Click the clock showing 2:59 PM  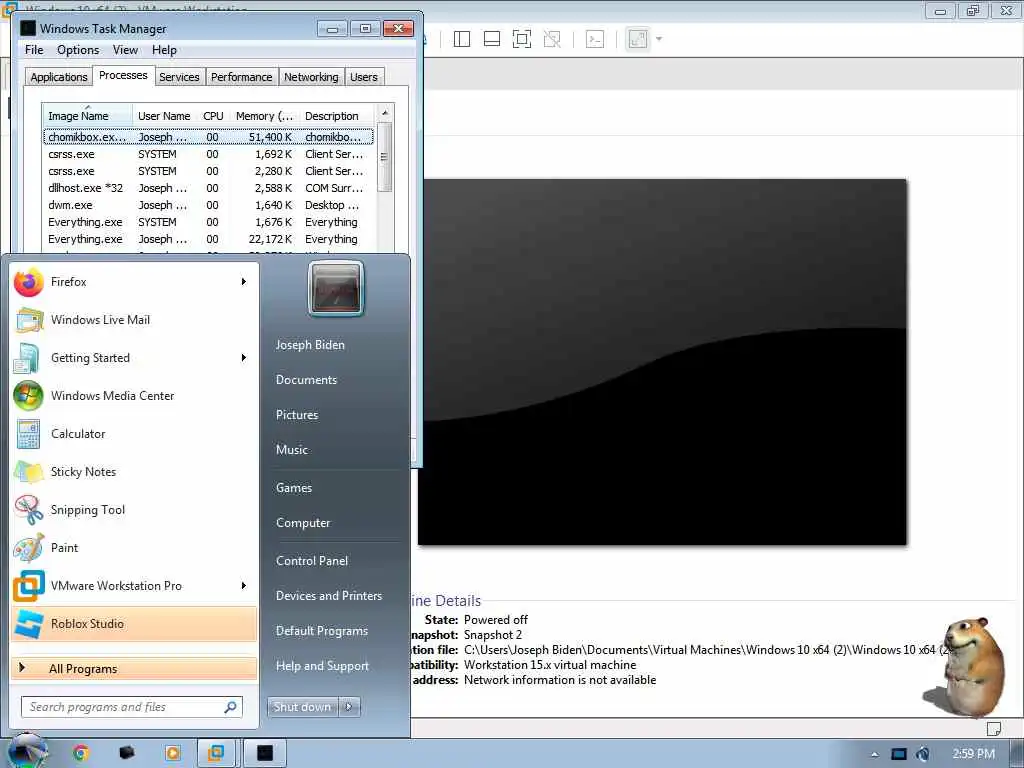pyautogui.click(x=973, y=754)
